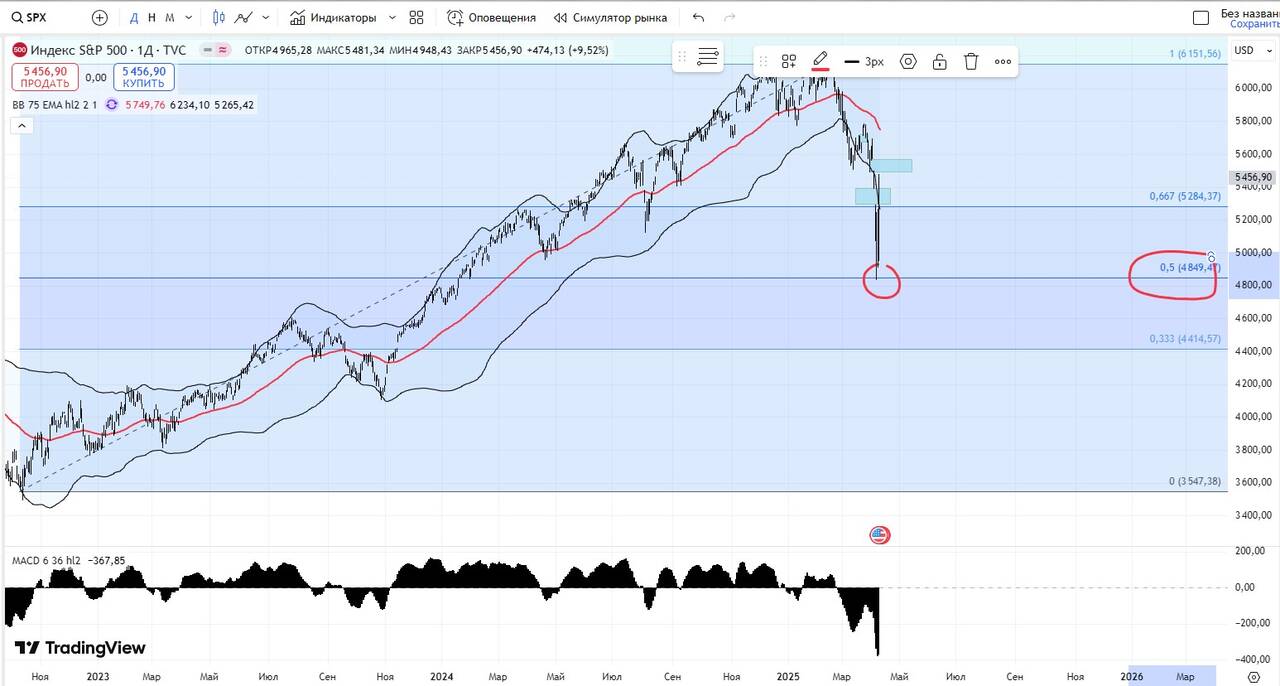Open the line color pencil tool
The width and height of the screenshot is (1280, 686).
point(820,61)
